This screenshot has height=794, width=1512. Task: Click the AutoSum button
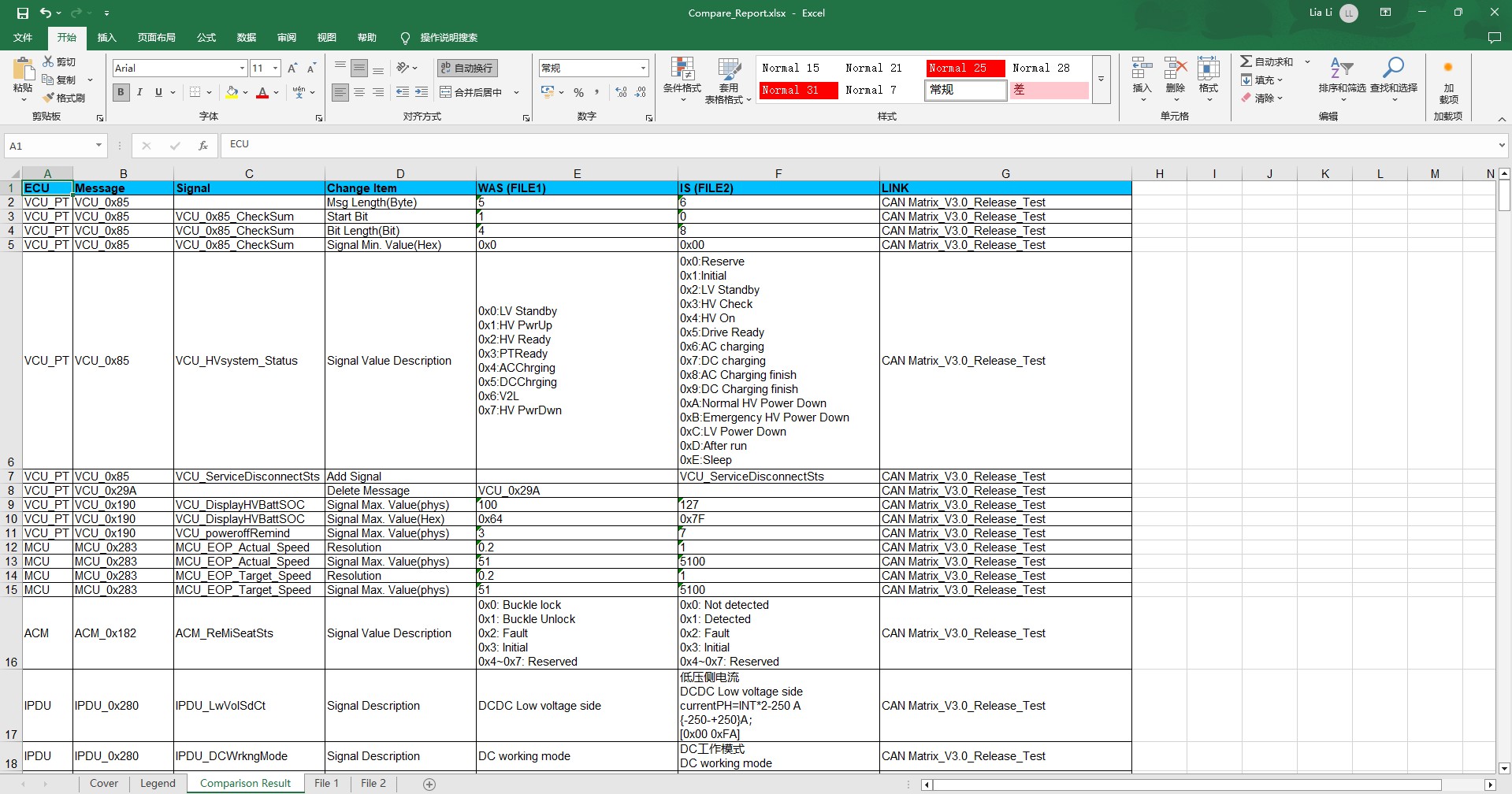tap(1266, 61)
